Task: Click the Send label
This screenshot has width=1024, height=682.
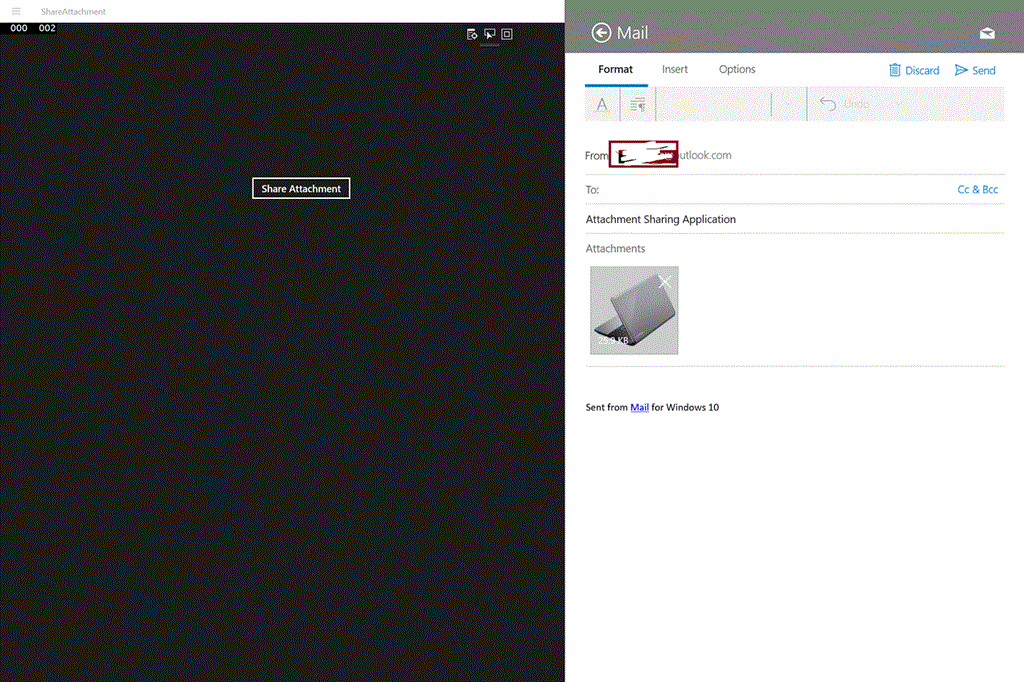Action: 984,71
